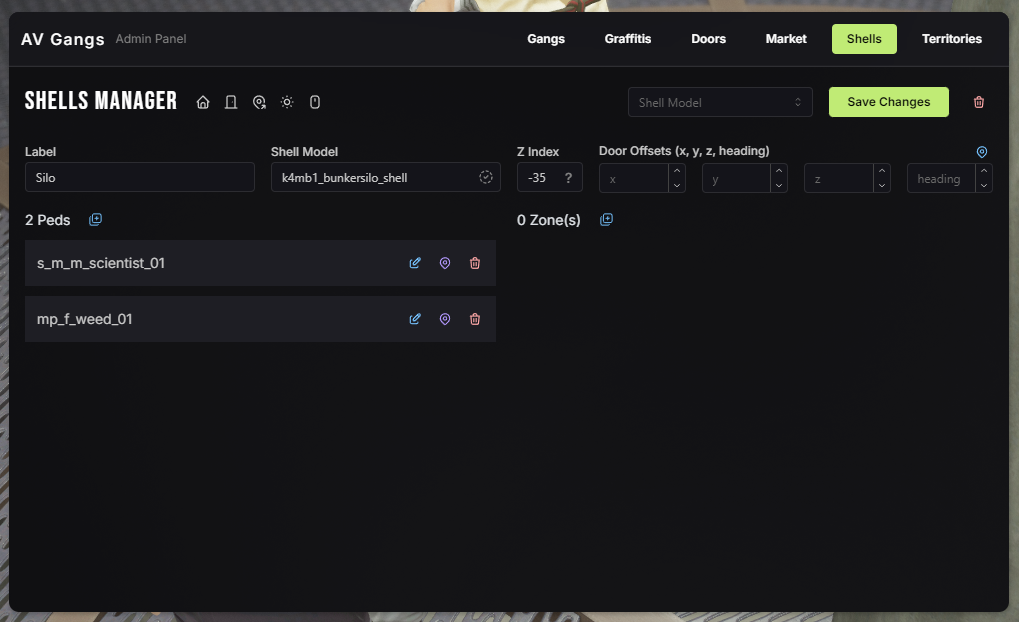This screenshot has height=622, width=1019.
Task: Open the Shell Model dropdown
Action: click(x=720, y=102)
